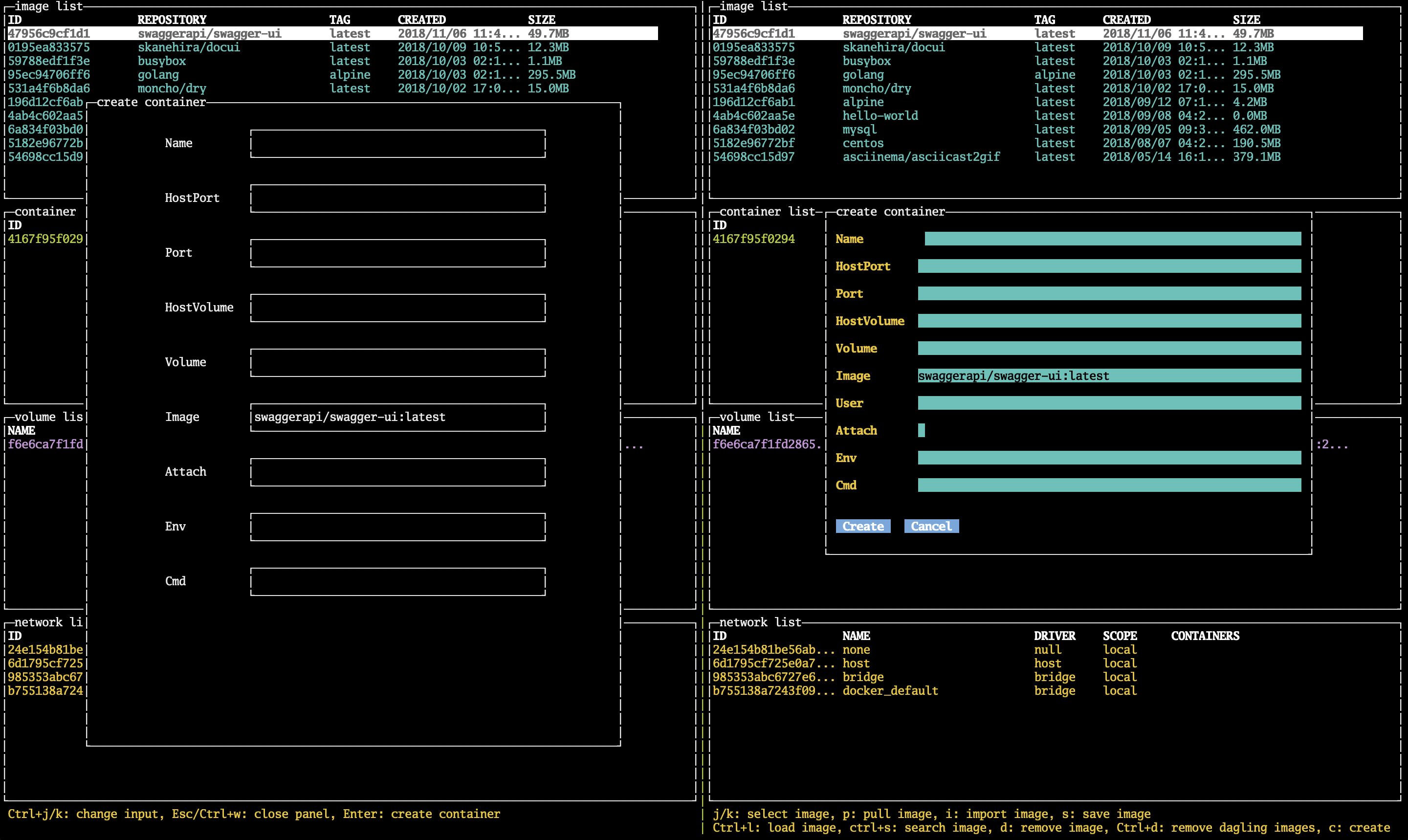
Task: Select the teal Image field in right form
Action: pyautogui.click(x=1109, y=376)
